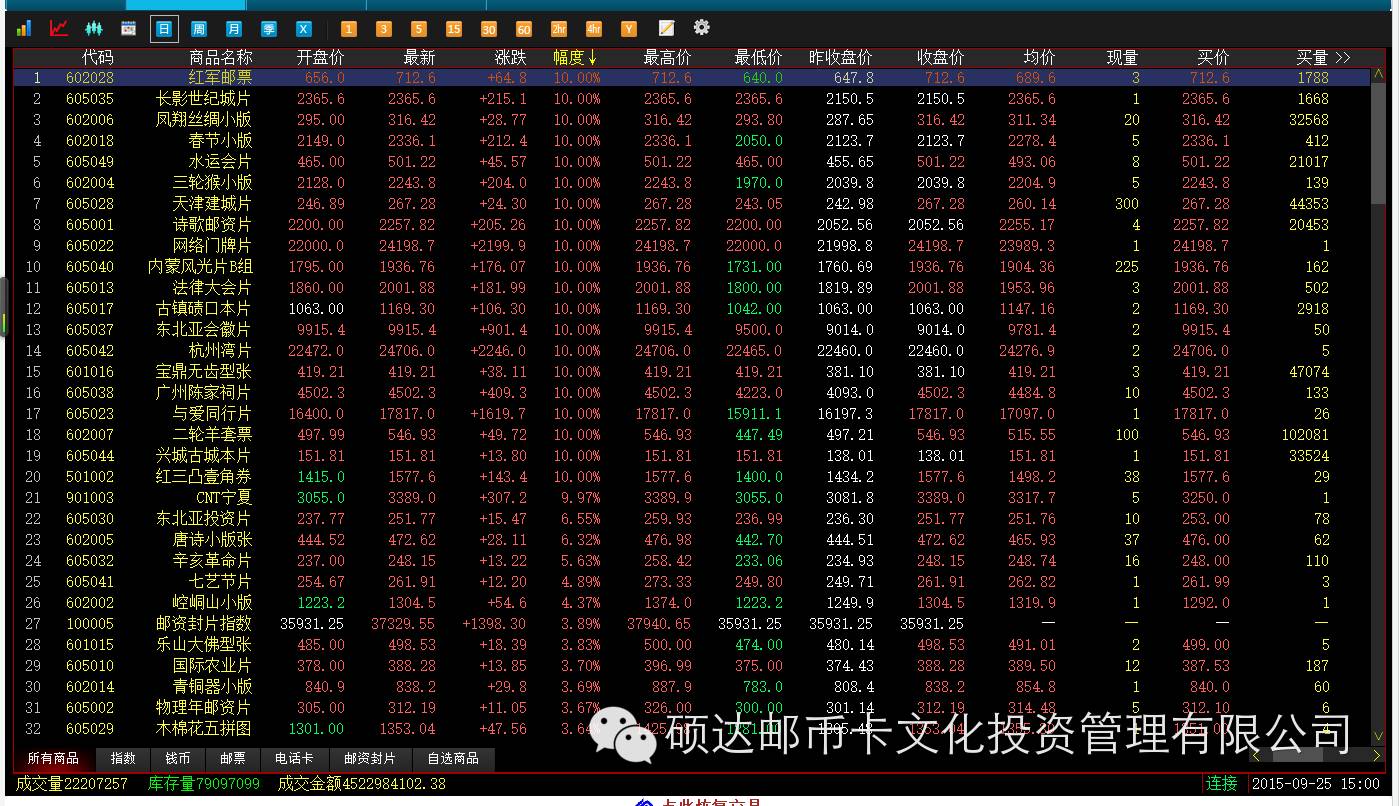Screen dimensions: 1399x806
Task: Click the orange Y interval icon
Action: coord(629,29)
